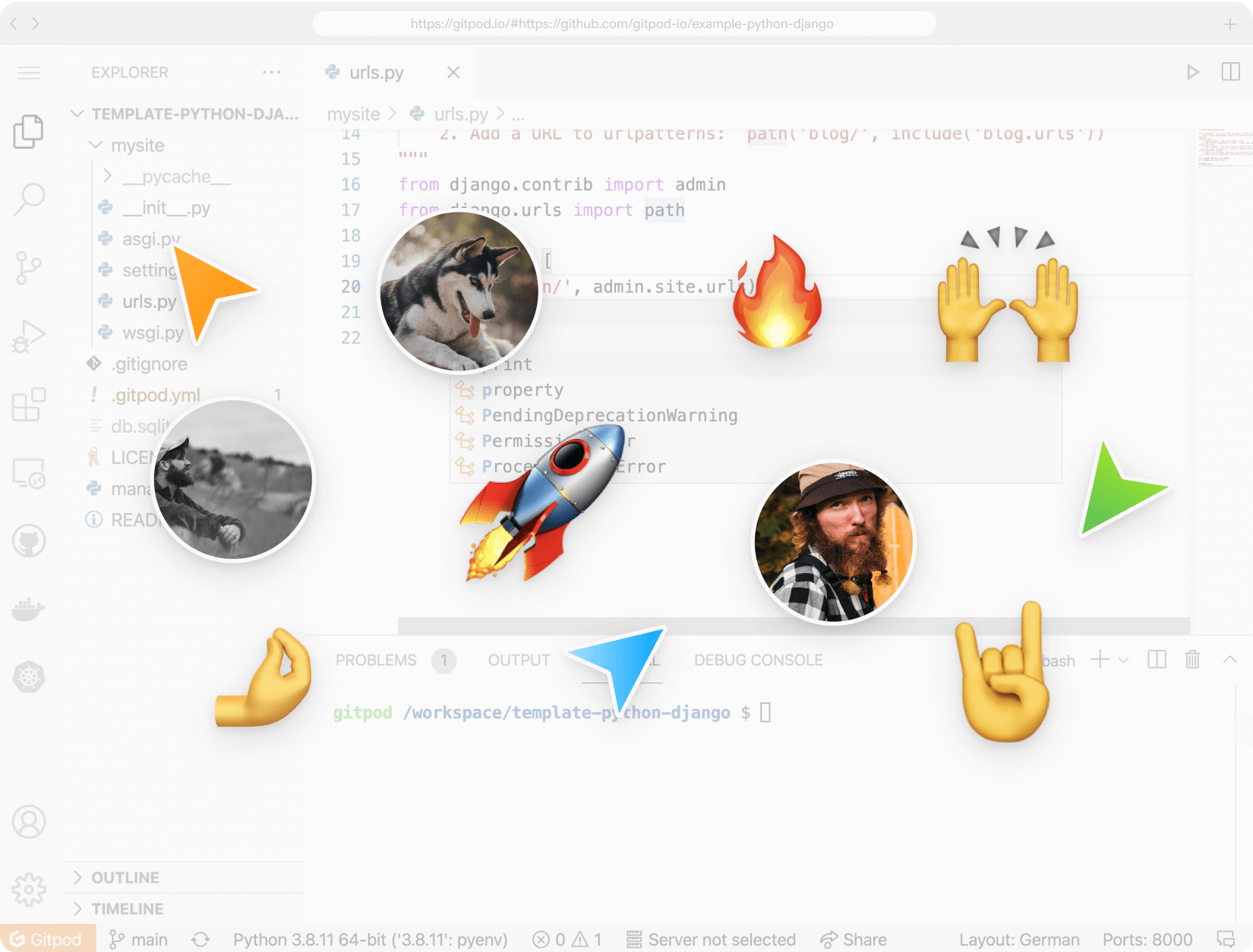Click the terminal prompt input area

[x=765, y=712]
